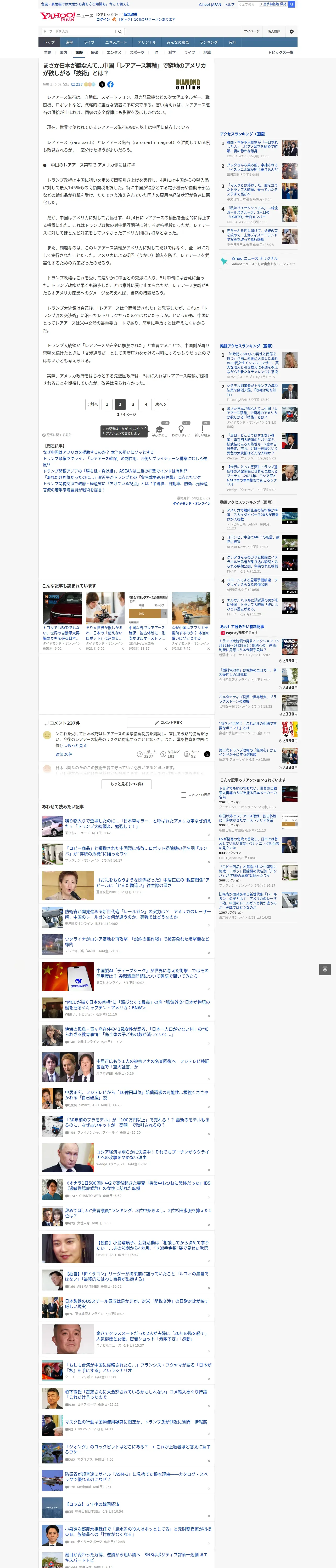Click the top commenter's yellow smiley avatar
Screen dimensions: 336x1568
tap(47, 735)
